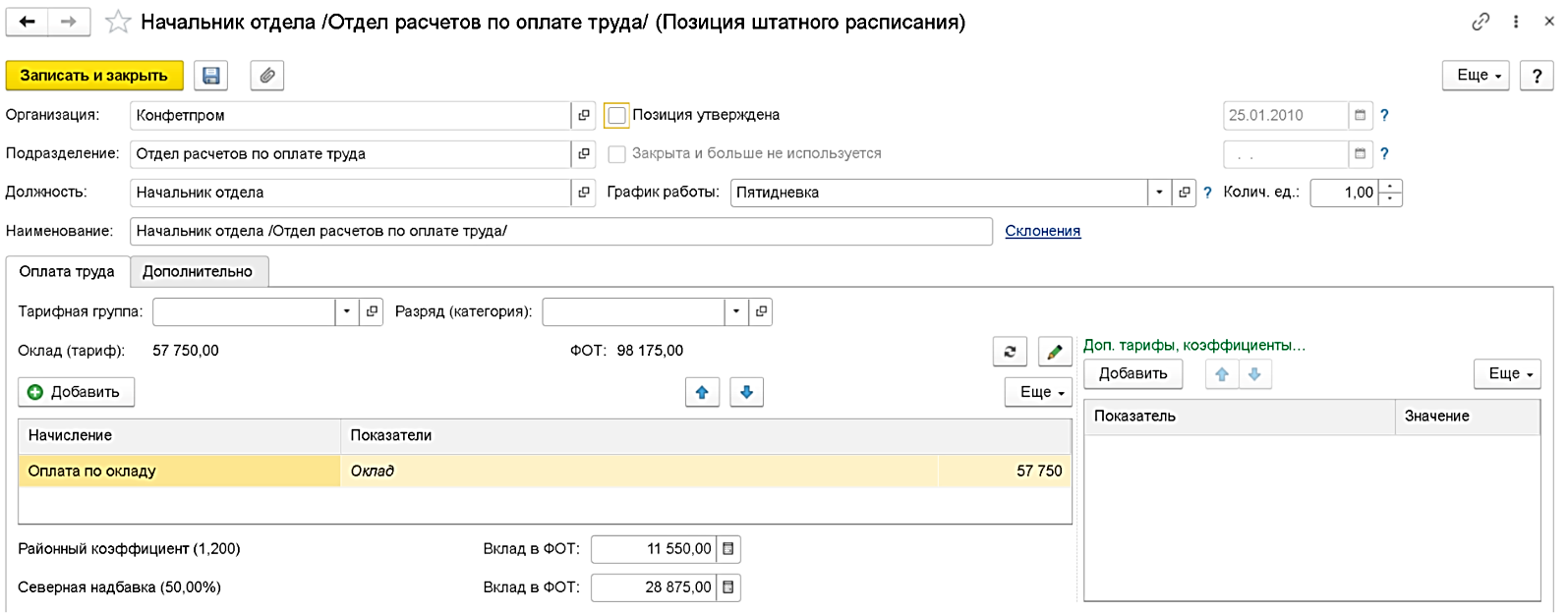
Task: Open Еще menu for extra tariffs
Action: click(1507, 374)
